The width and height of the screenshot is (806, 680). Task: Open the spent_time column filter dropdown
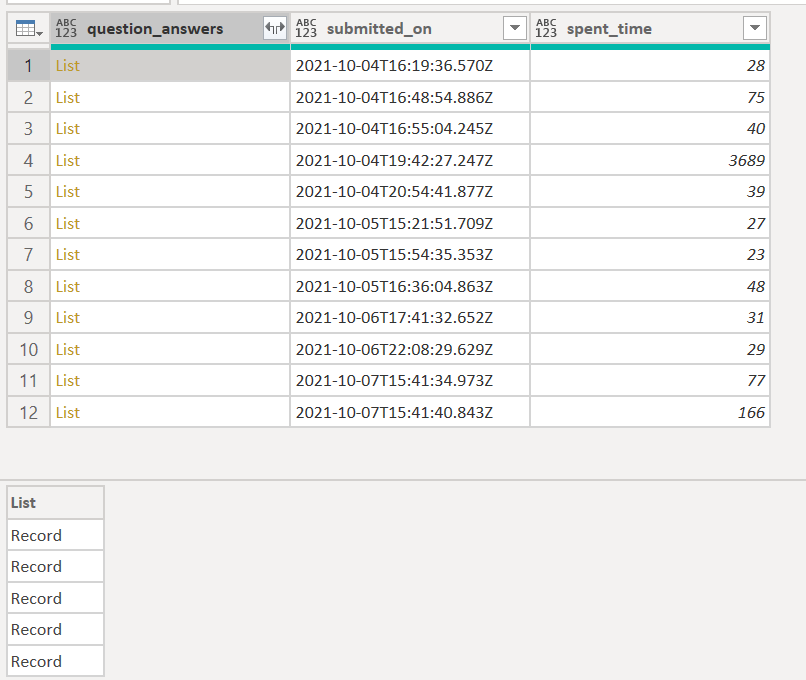(755, 28)
